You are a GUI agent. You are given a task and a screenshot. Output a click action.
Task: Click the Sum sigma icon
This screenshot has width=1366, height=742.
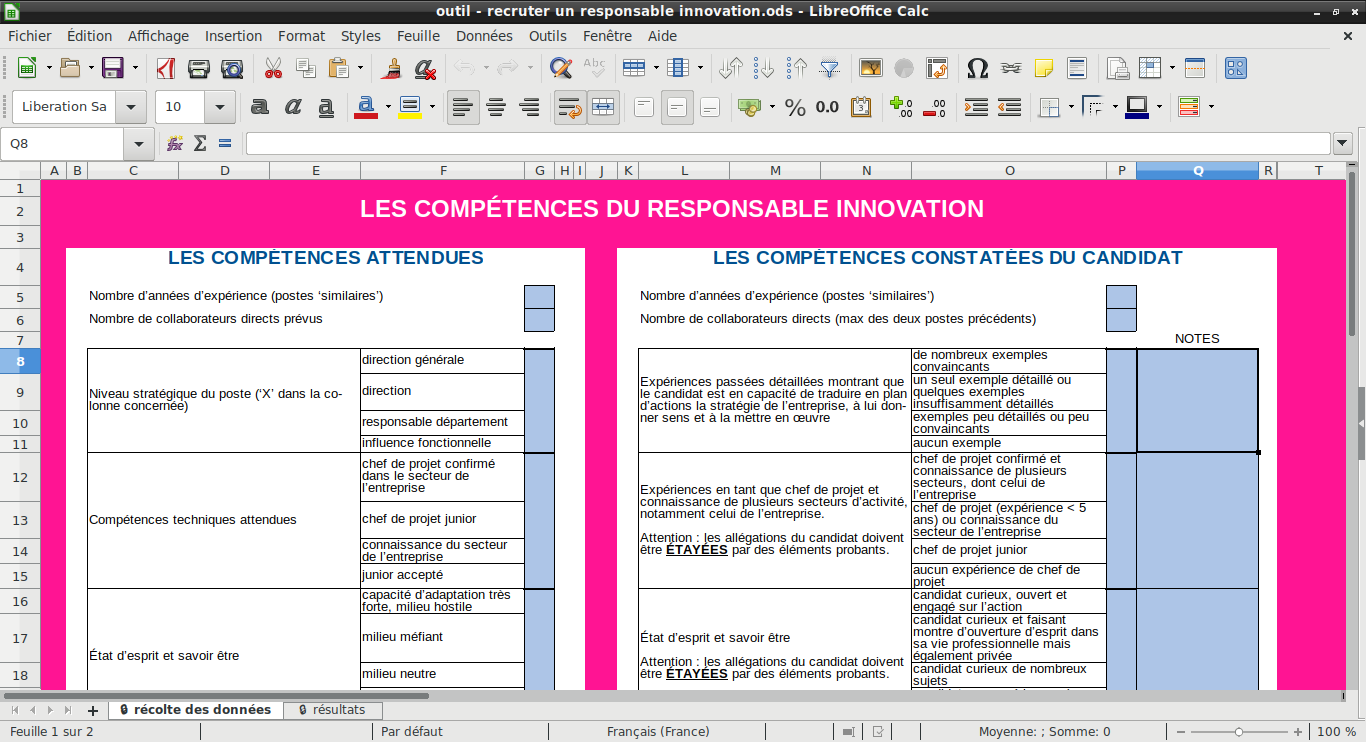pos(200,143)
